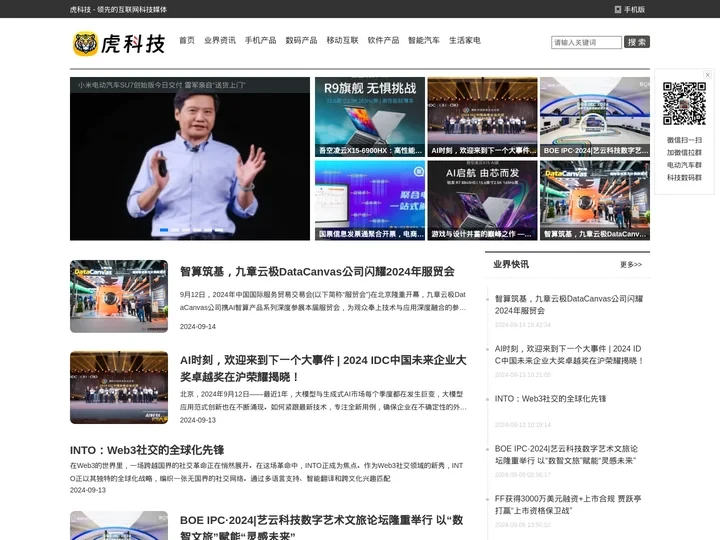Open the 智算筑基 DataCanvas banner thumbnail
This screenshot has height=540, width=720.
point(595,200)
